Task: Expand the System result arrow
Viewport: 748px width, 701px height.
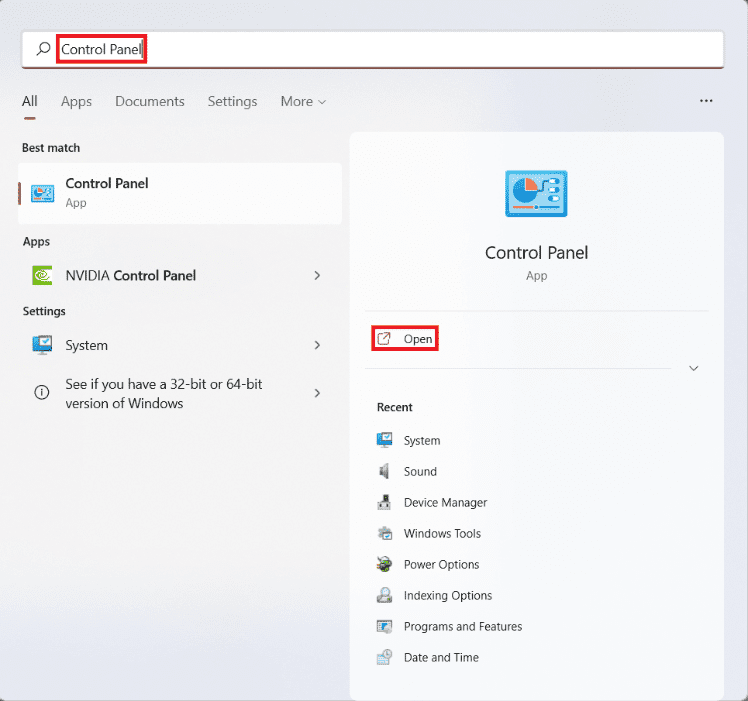Action: (x=317, y=345)
